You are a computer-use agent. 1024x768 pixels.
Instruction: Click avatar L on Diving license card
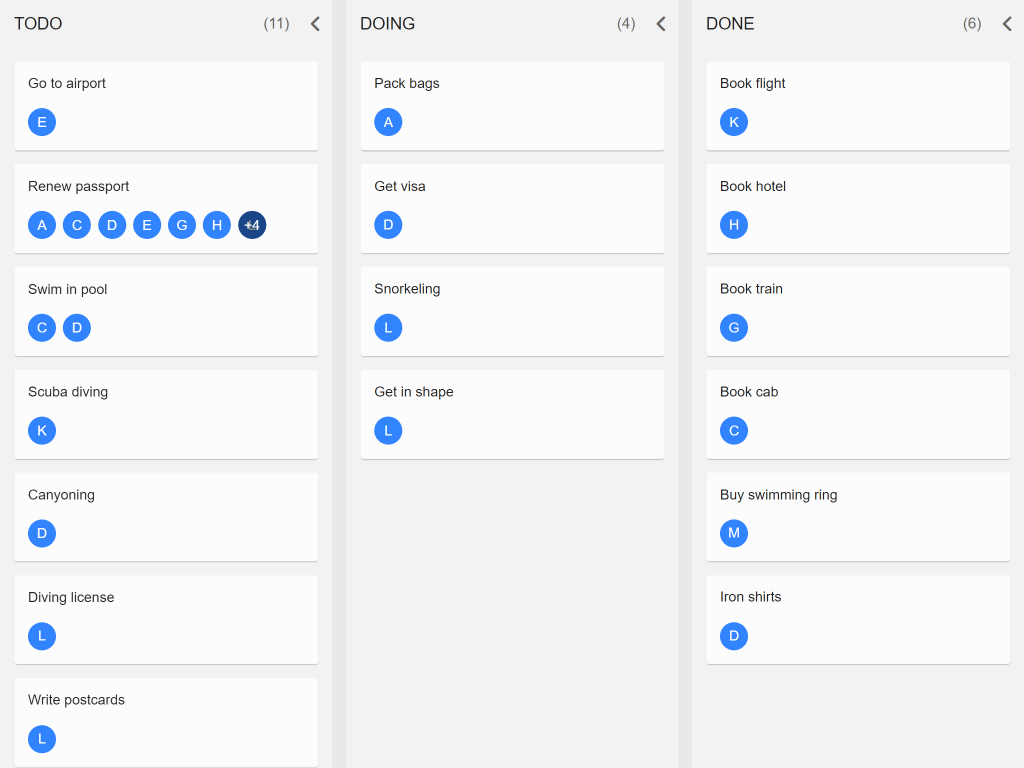(x=42, y=636)
